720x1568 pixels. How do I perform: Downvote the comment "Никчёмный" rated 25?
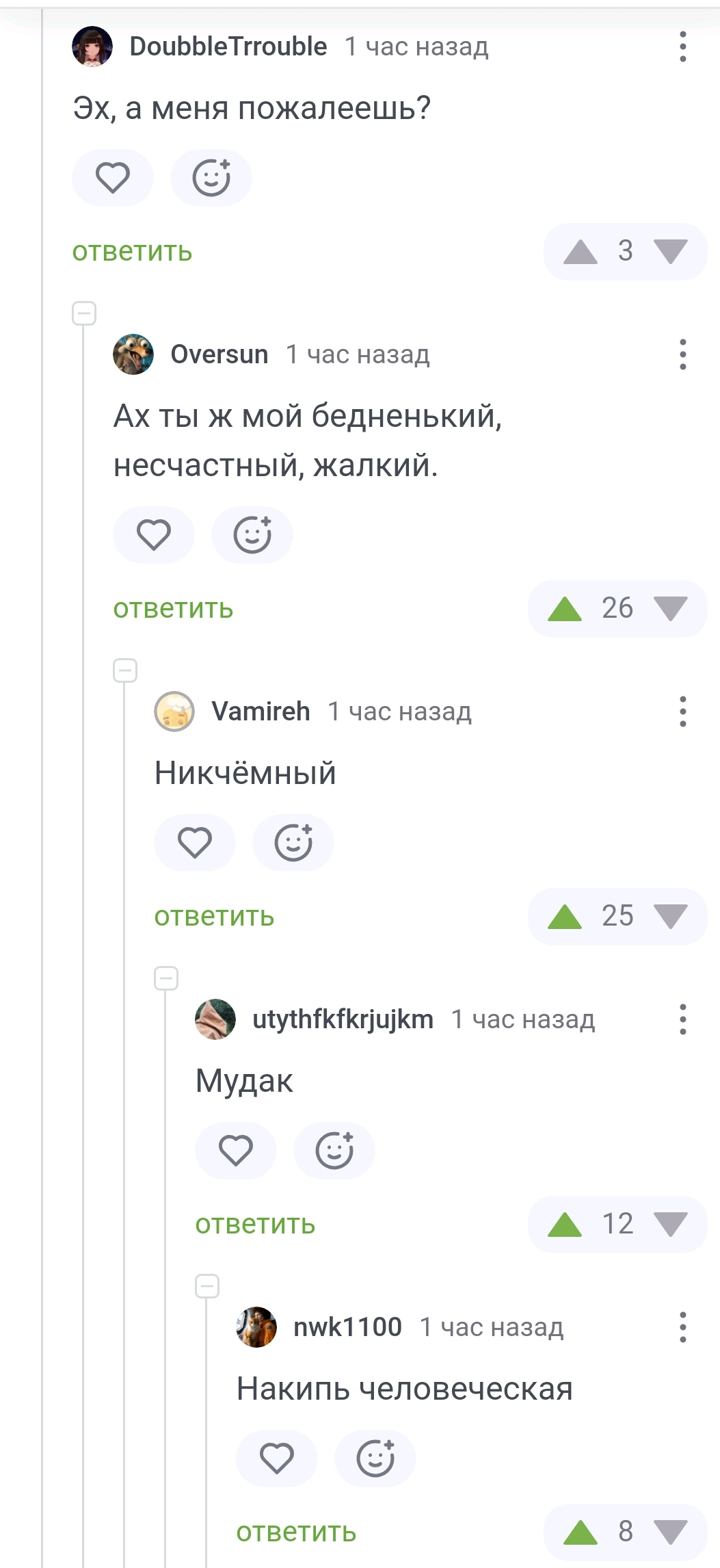[670, 917]
